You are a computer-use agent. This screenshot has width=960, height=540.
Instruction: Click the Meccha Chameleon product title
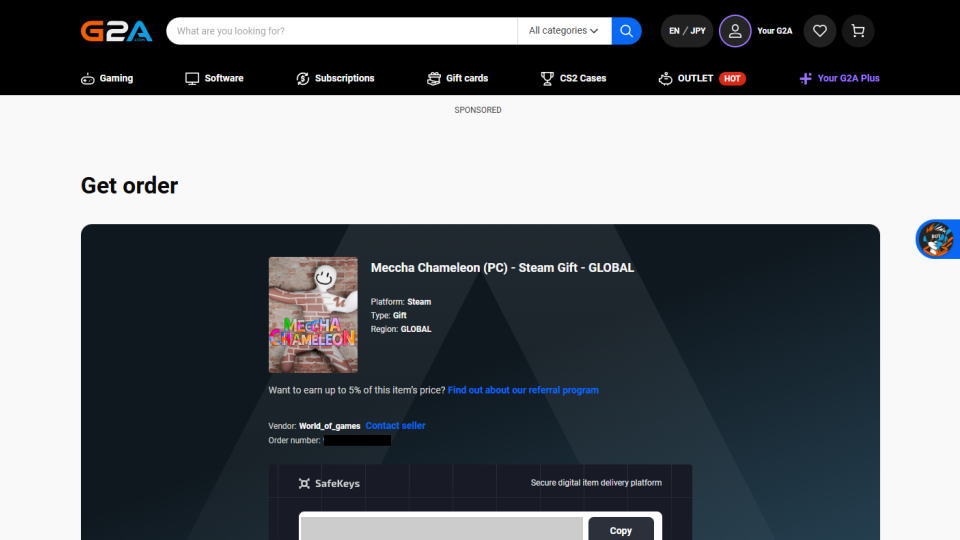point(503,268)
